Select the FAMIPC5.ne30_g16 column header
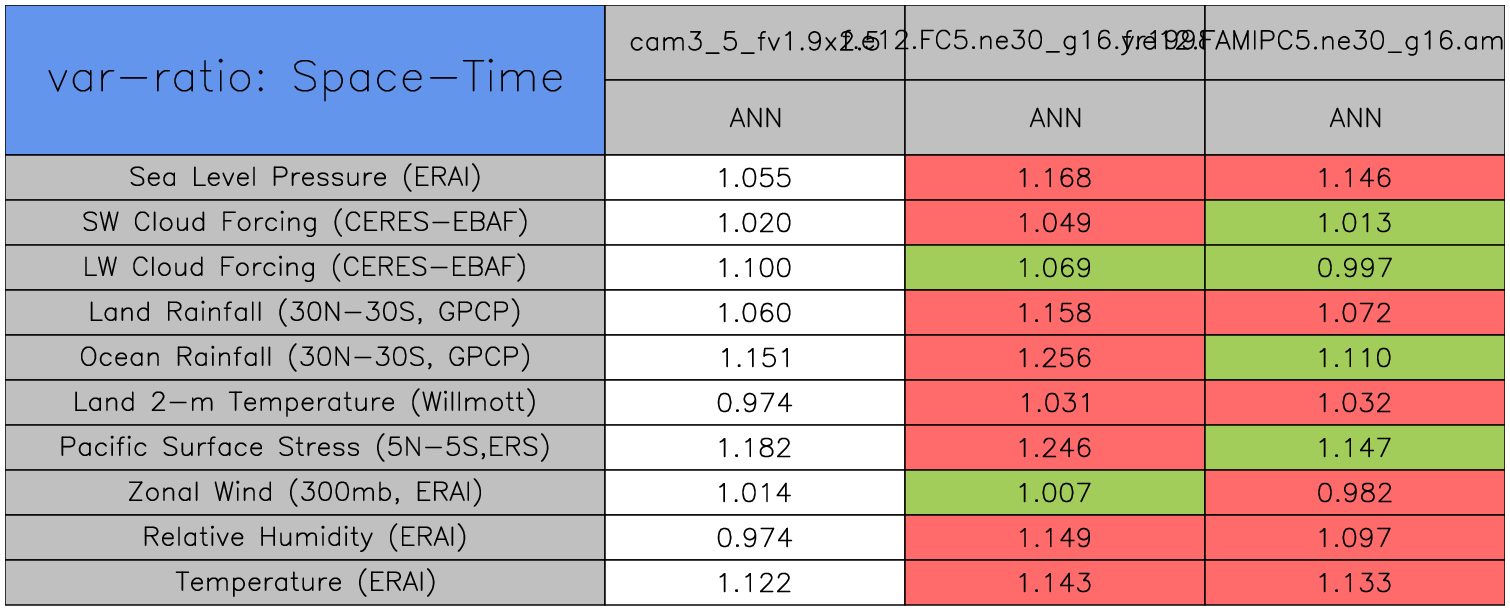Viewport: 1510px width, 611px height. click(x=1355, y=42)
